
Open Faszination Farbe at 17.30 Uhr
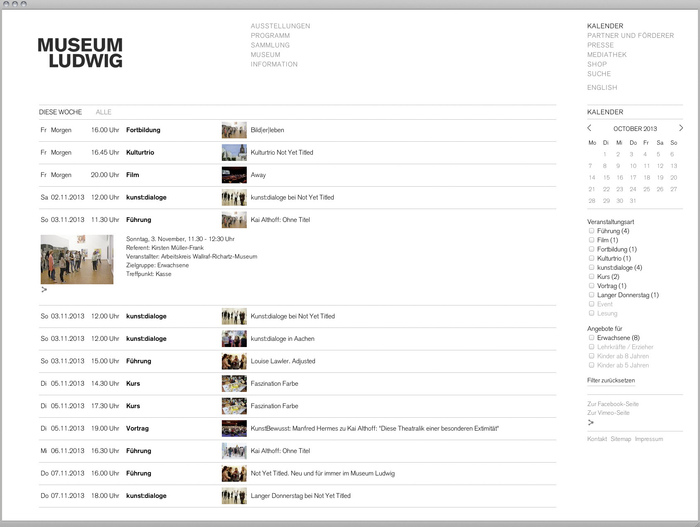274,406
